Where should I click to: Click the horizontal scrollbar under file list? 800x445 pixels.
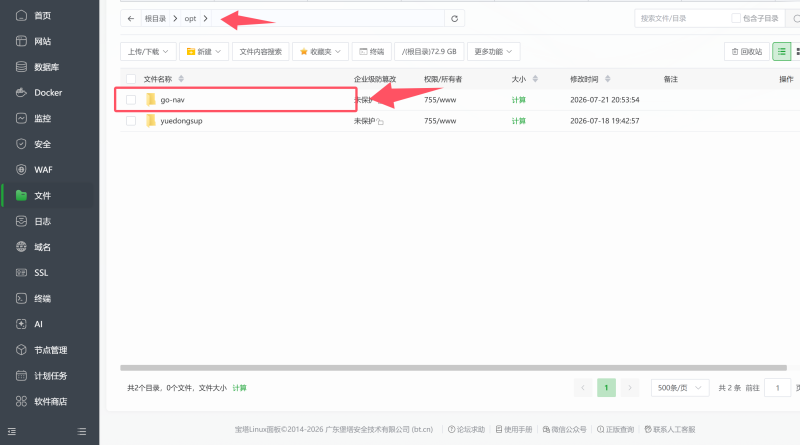pyautogui.click(x=453, y=368)
